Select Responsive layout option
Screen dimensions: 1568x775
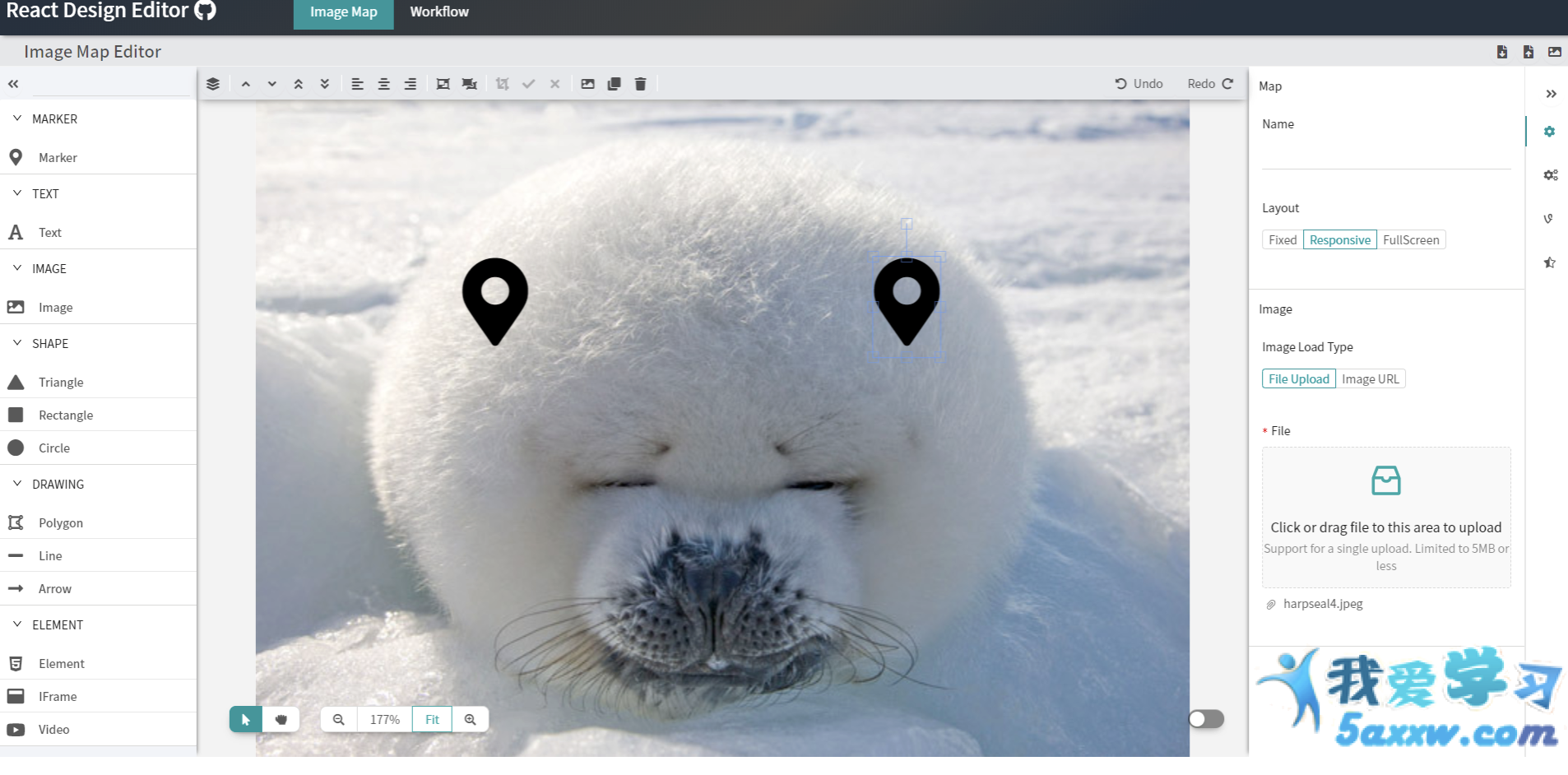tap(1340, 240)
